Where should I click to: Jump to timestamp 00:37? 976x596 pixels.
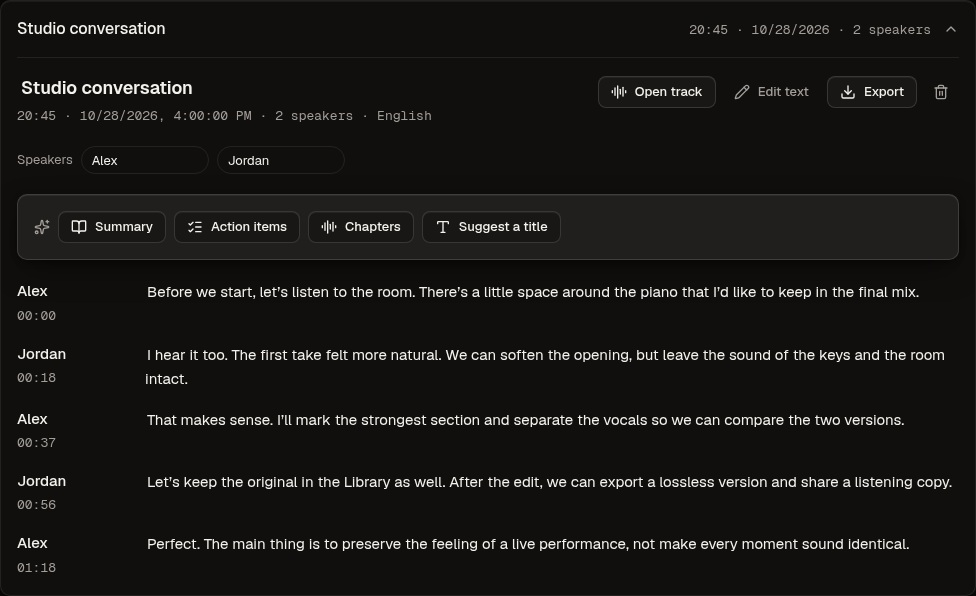pos(37,443)
